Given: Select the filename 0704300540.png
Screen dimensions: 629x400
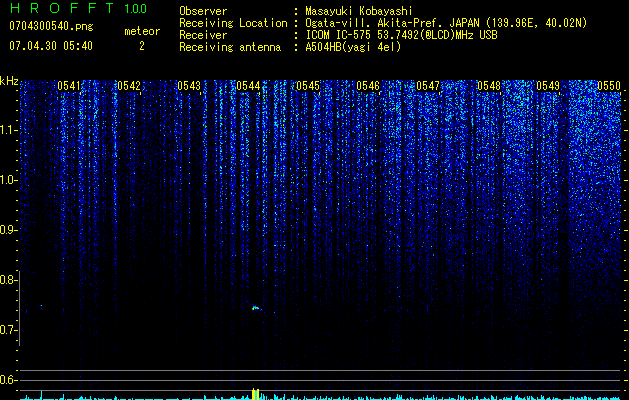Looking at the screenshot, I should [x=51, y=26].
